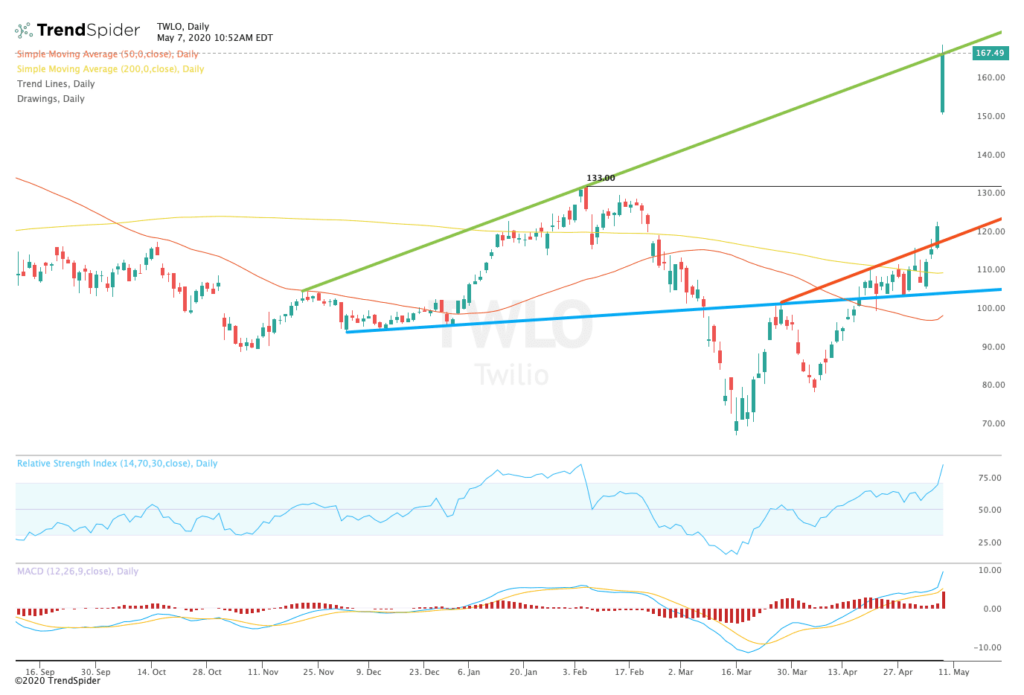Image resolution: width=1024 pixels, height=695 pixels.
Task: Click the 100.00 price axis label
Action: (991, 308)
